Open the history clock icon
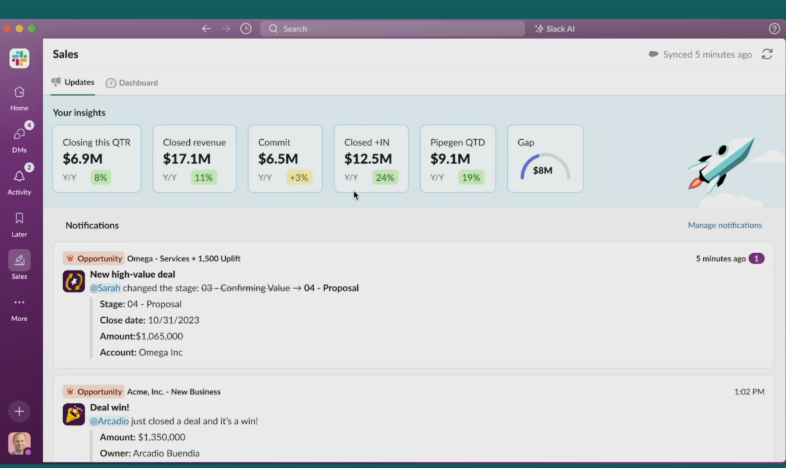Screen dimensions: 786x468 (x=246, y=29)
